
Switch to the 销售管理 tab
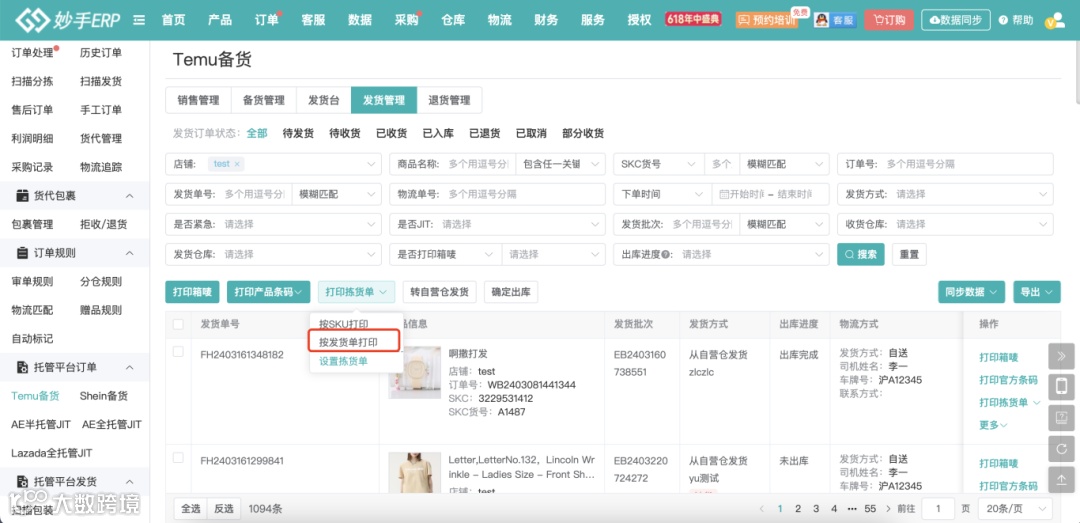click(x=198, y=100)
